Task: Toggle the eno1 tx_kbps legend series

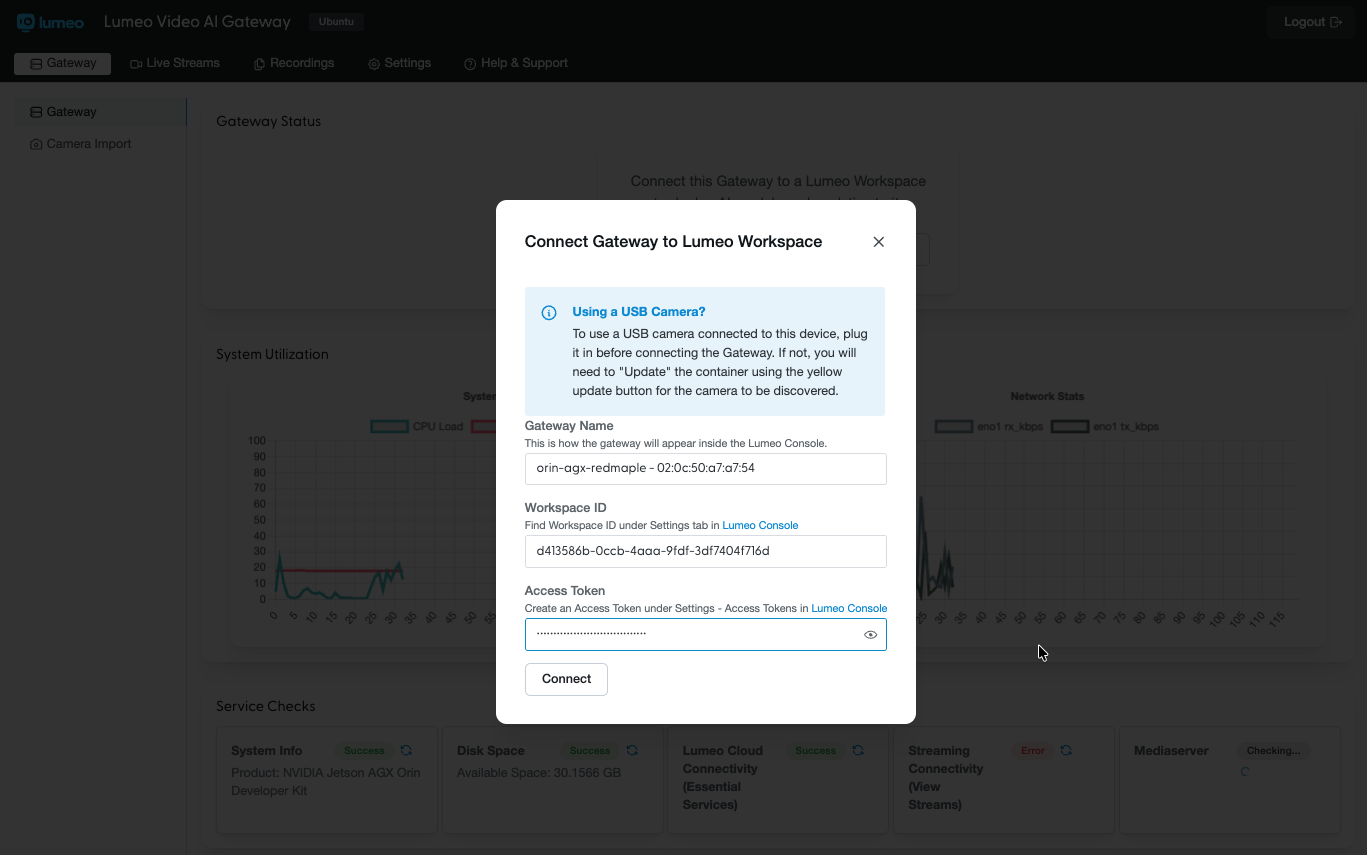Action: click(1105, 427)
